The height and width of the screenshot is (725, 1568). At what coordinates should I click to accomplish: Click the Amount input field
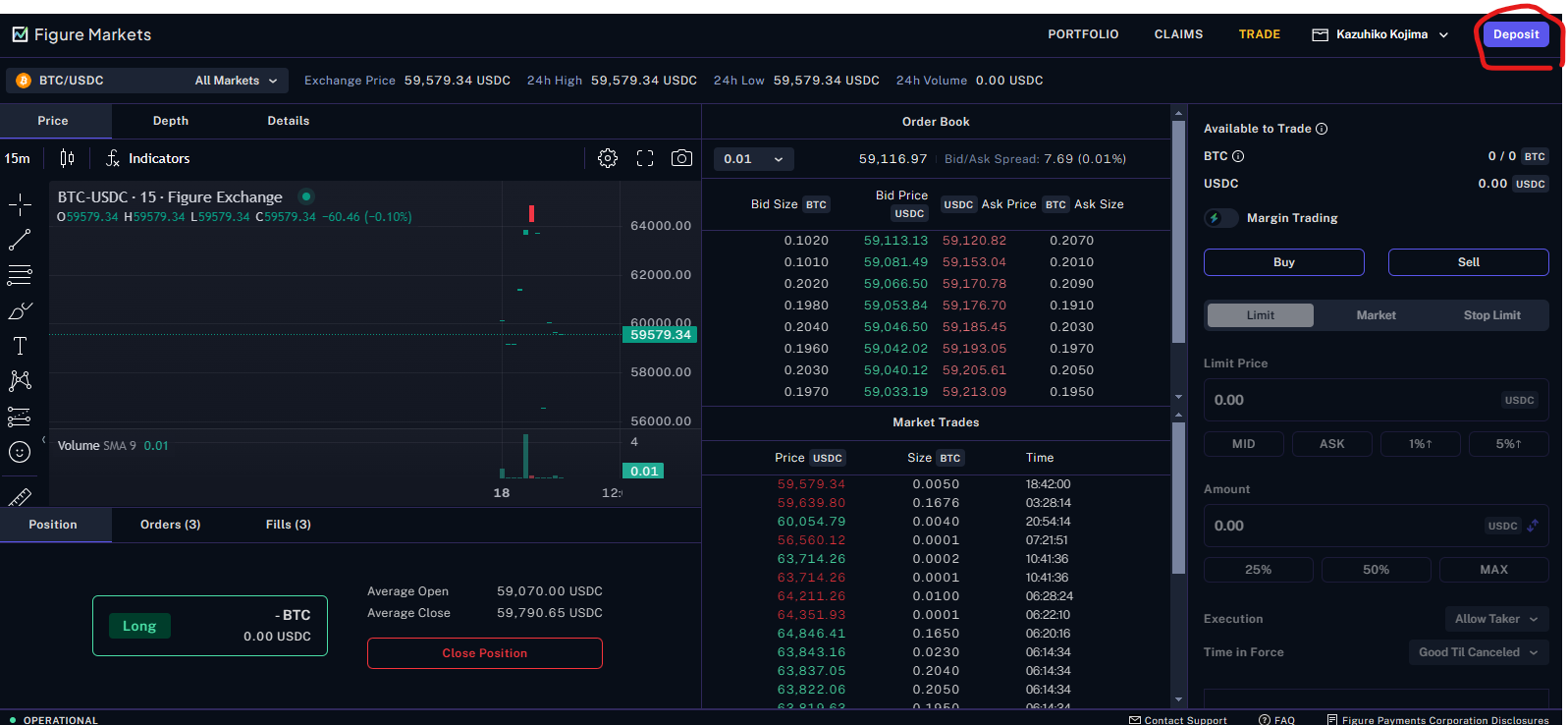pos(1377,526)
